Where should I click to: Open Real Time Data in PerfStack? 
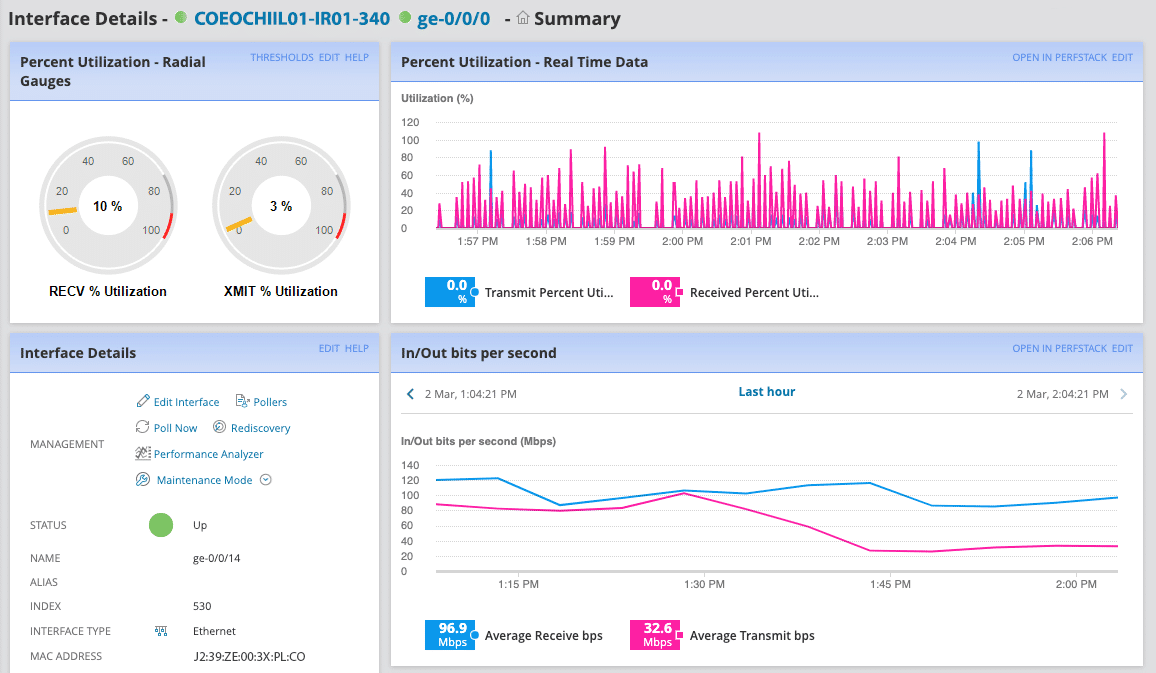pyautogui.click(x=1059, y=57)
